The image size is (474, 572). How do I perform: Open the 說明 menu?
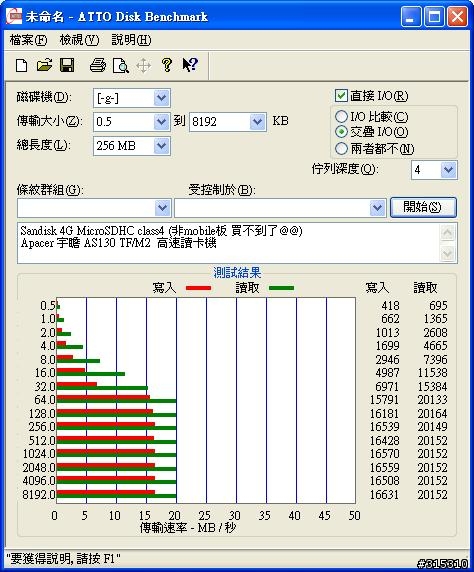point(131,40)
